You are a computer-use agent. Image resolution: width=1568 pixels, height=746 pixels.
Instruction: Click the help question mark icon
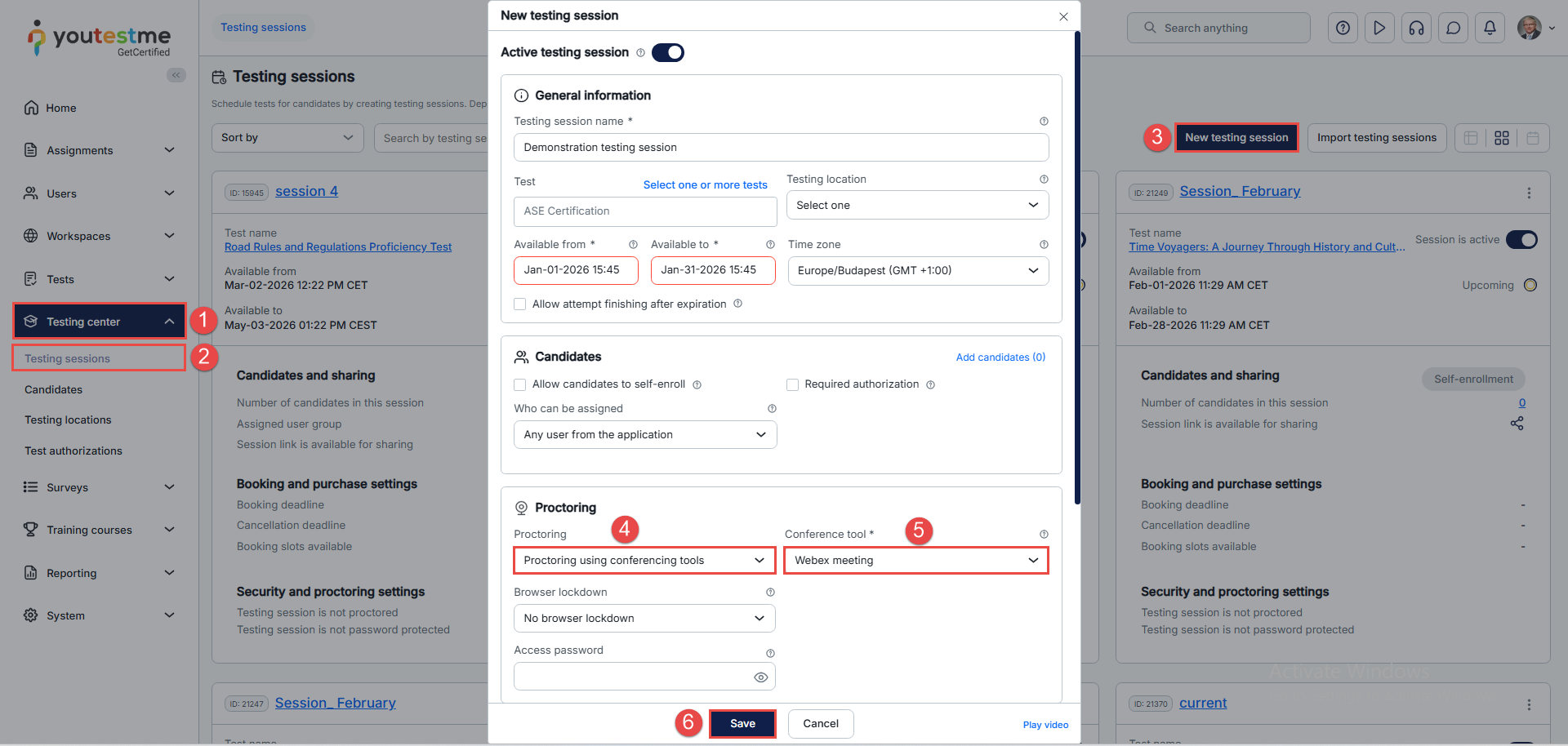[x=1343, y=28]
